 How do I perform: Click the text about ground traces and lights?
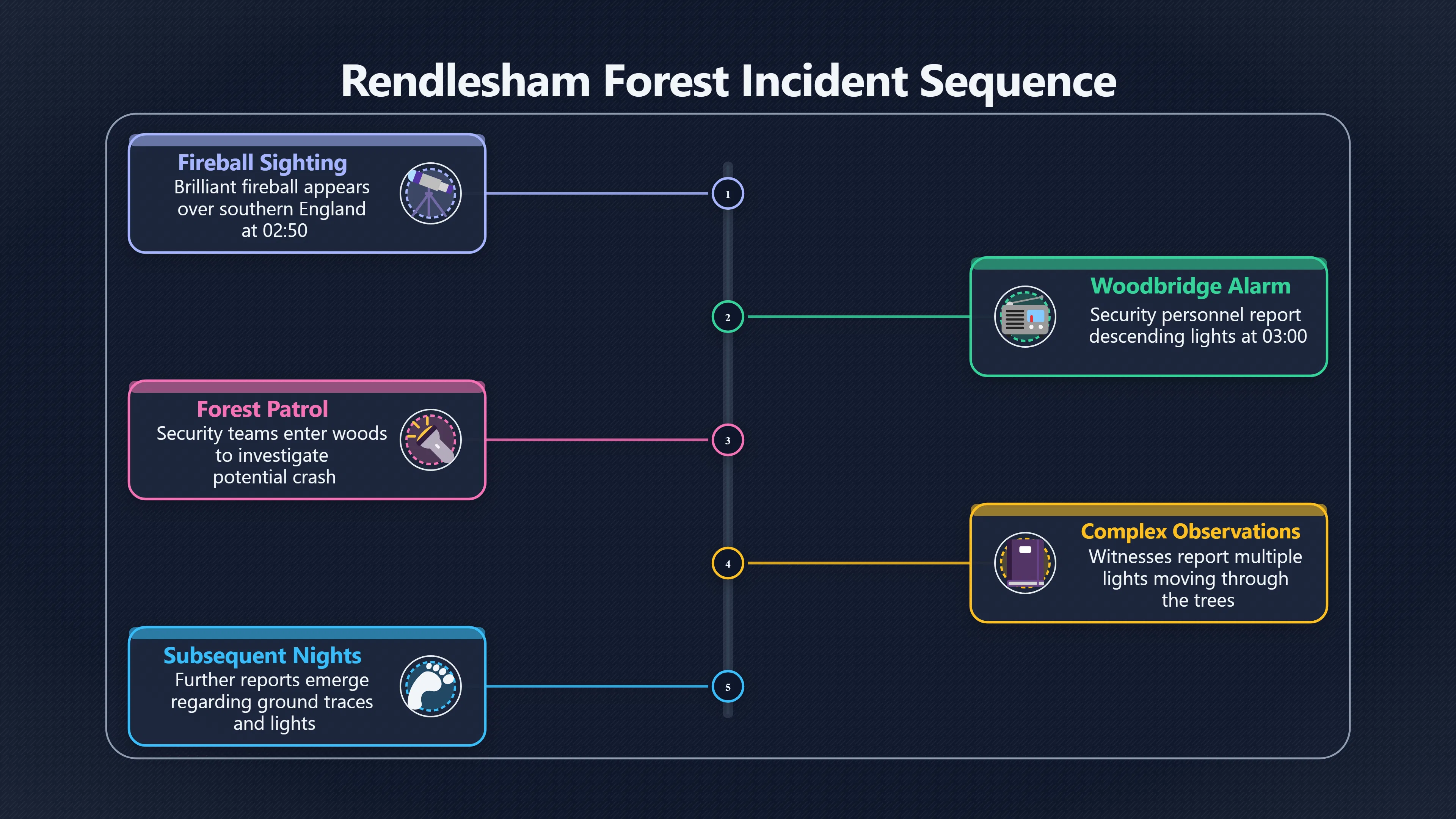click(x=272, y=701)
